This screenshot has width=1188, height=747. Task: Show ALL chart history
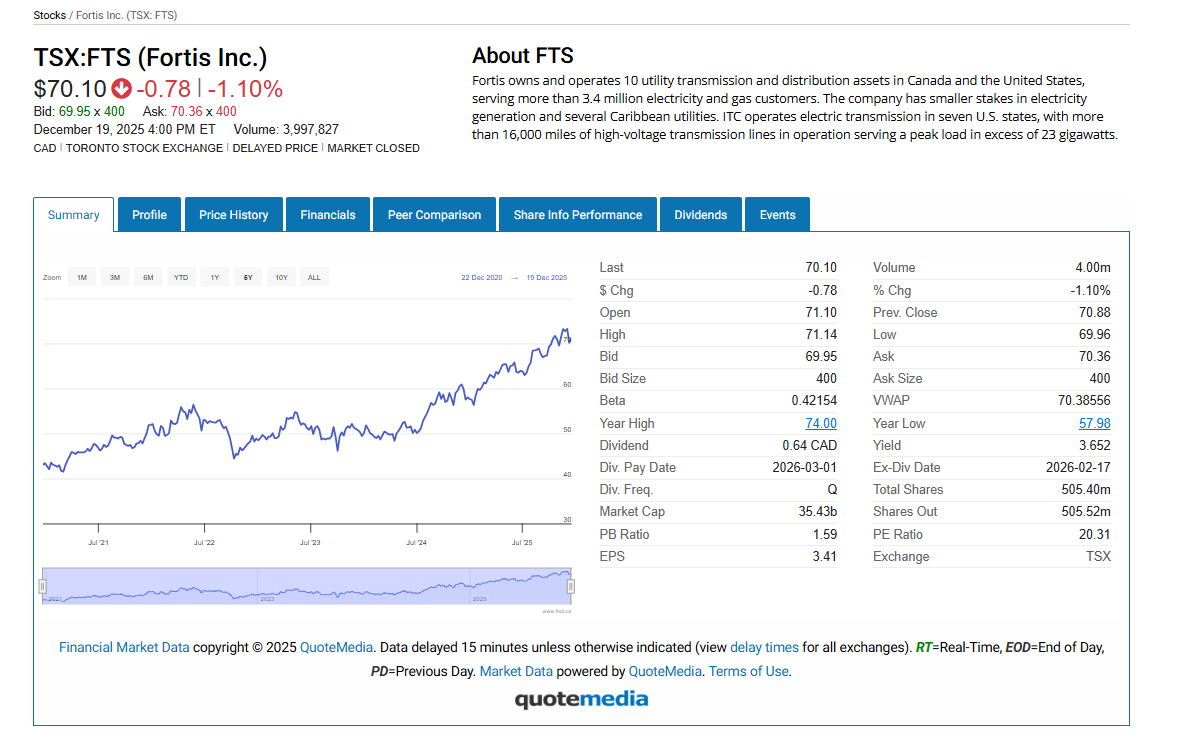[x=314, y=277]
